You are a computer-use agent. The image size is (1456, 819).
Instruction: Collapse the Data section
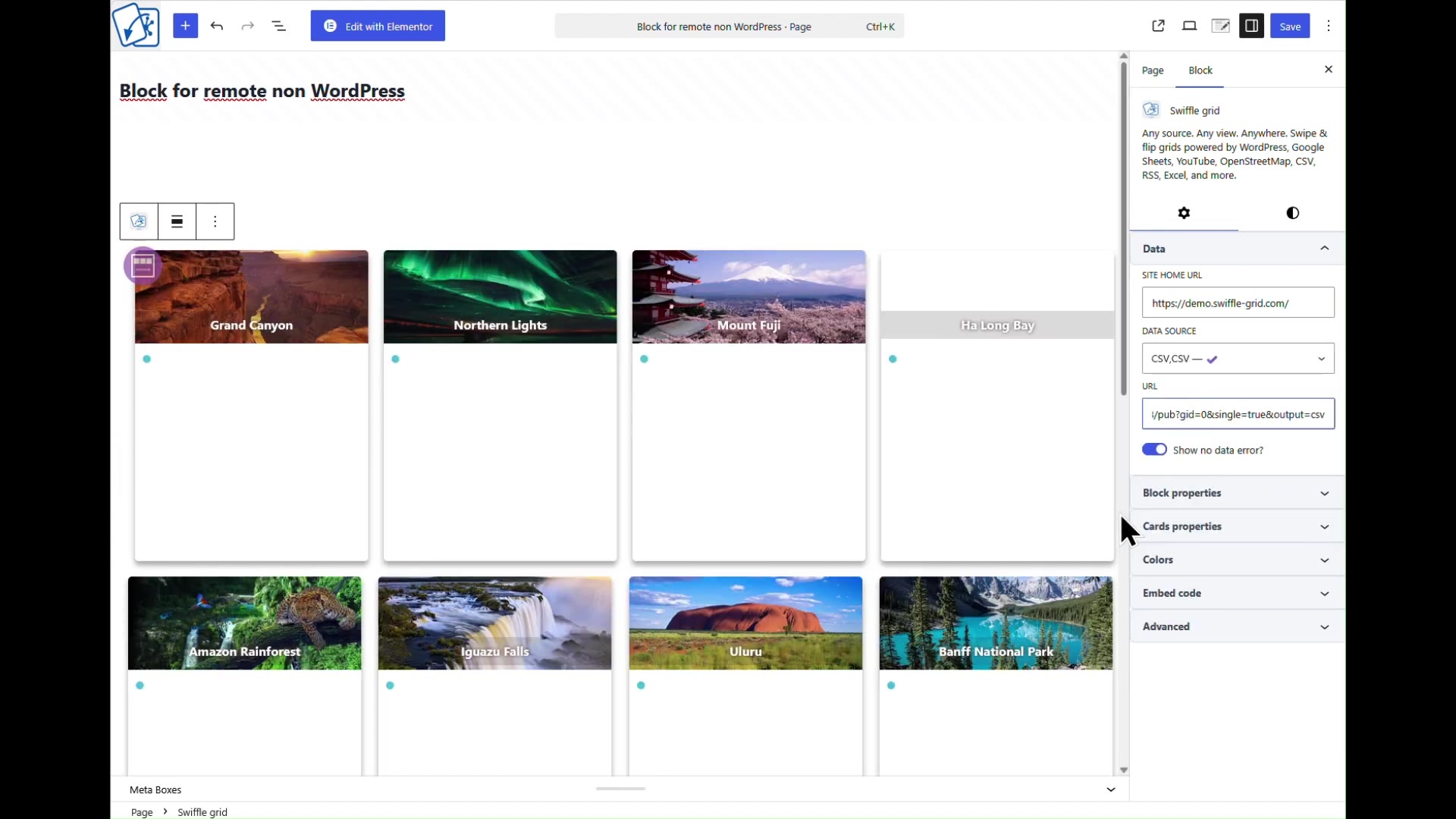[1238, 249]
